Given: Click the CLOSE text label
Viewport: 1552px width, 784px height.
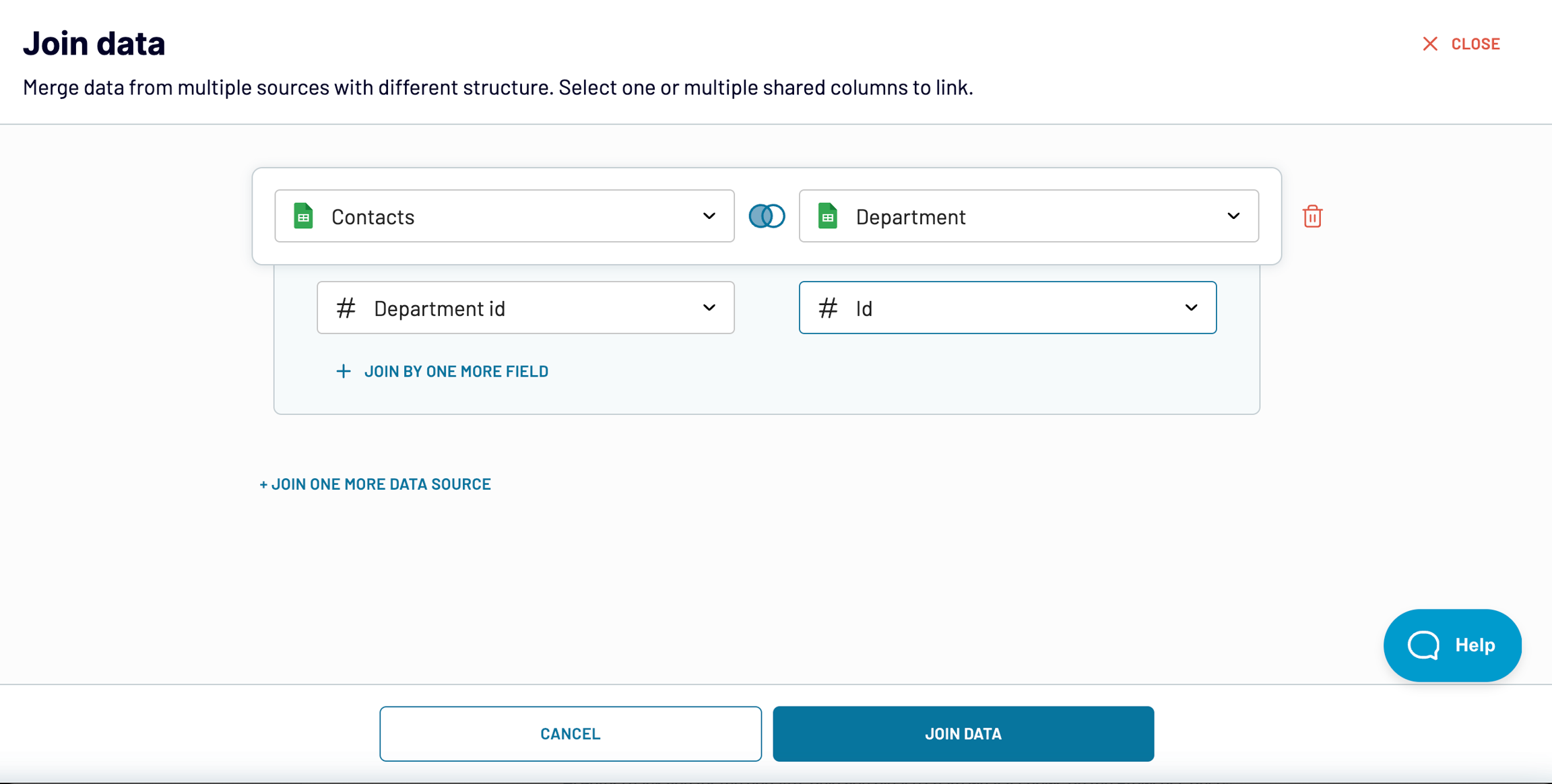Looking at the screenshot, I should pos(1475,44).
